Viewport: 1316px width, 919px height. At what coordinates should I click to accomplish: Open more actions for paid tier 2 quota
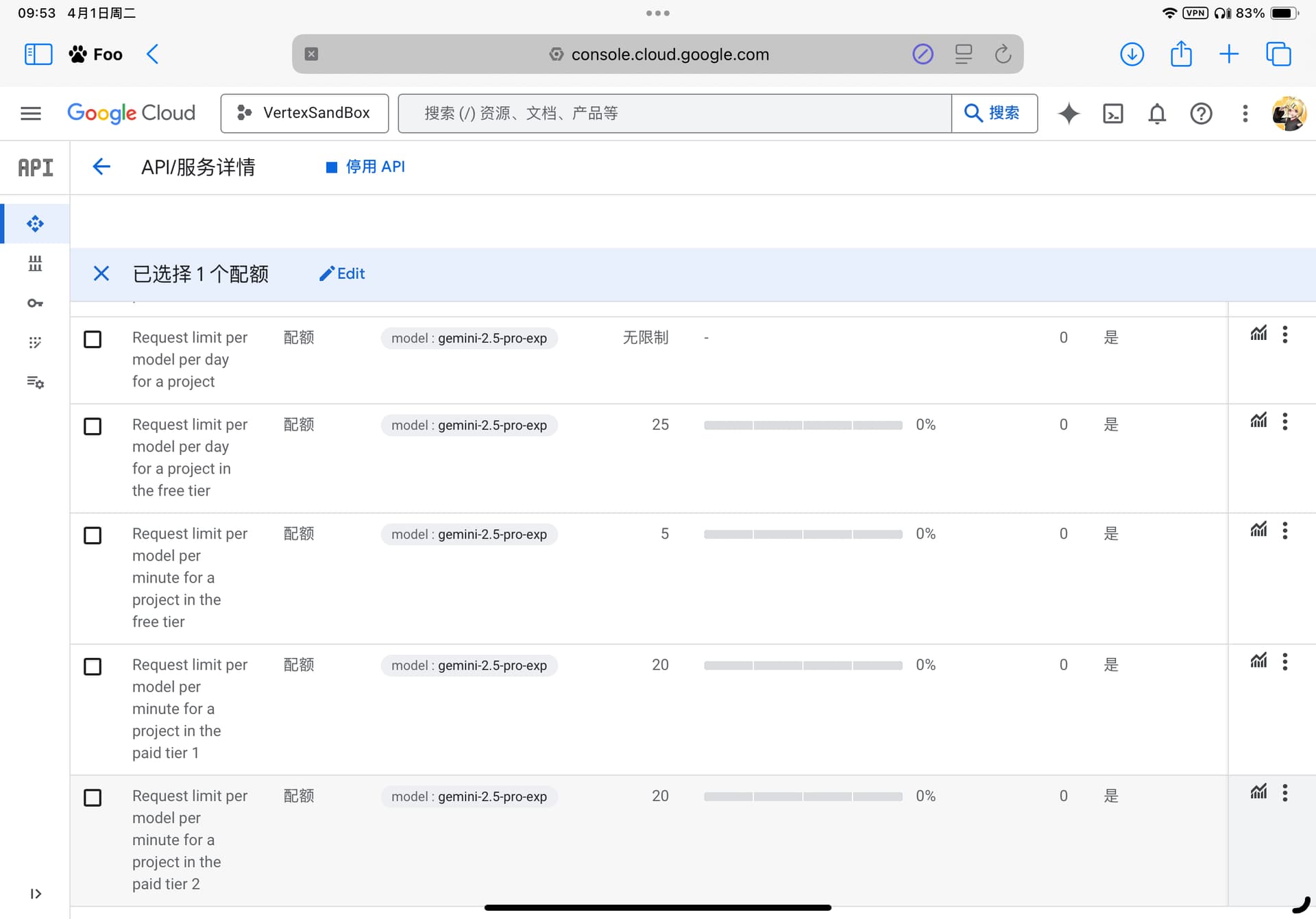(1285, 792)
